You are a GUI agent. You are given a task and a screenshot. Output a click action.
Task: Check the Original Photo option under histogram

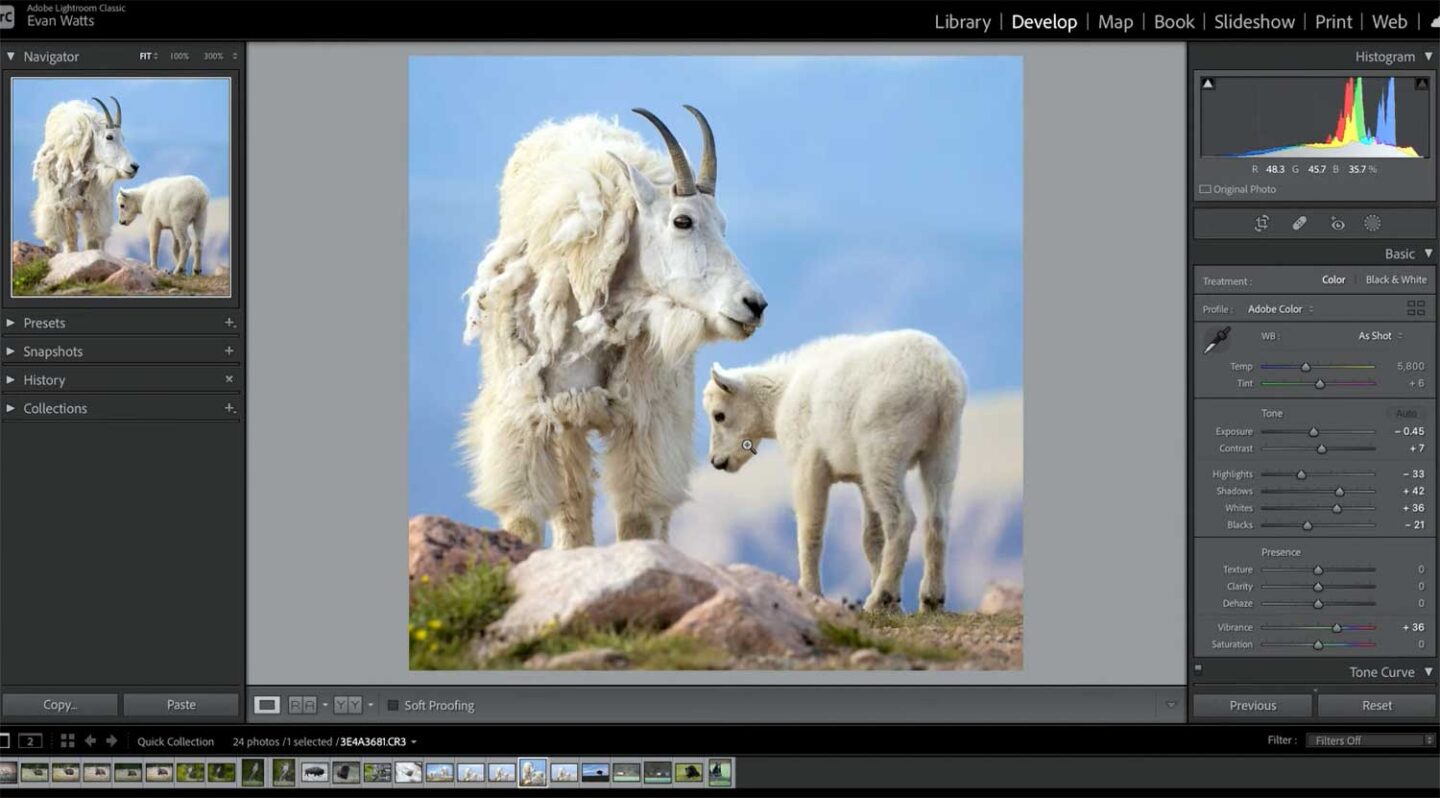point(1206,188)
